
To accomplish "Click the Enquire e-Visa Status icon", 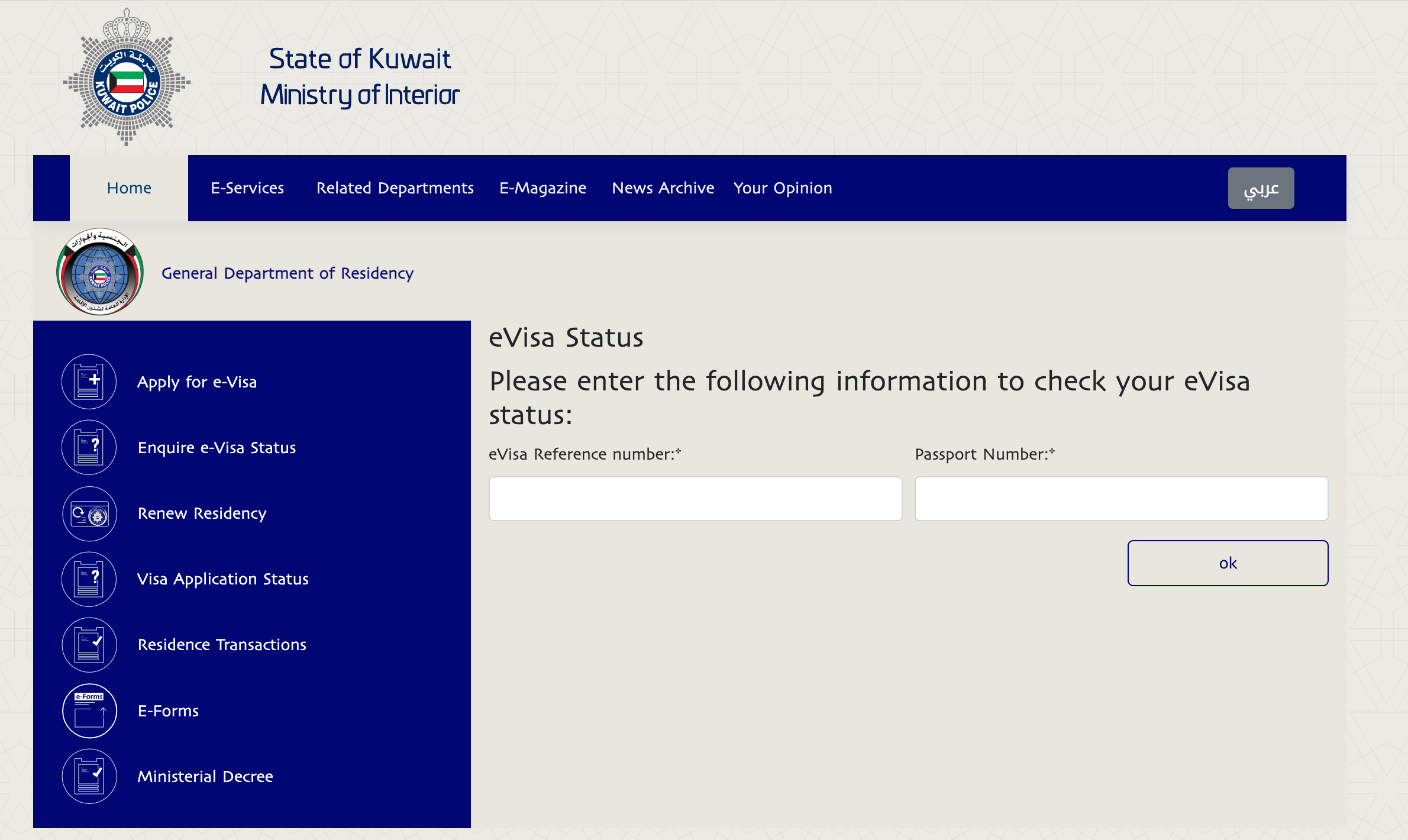I will click(x=91, y=447).
